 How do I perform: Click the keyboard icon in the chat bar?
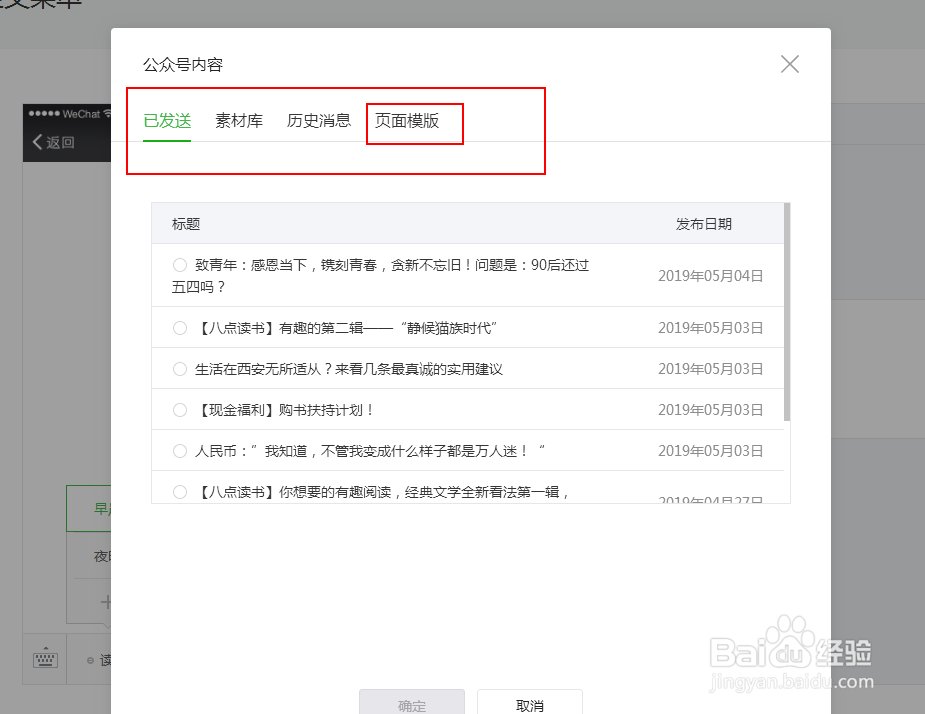44,658
